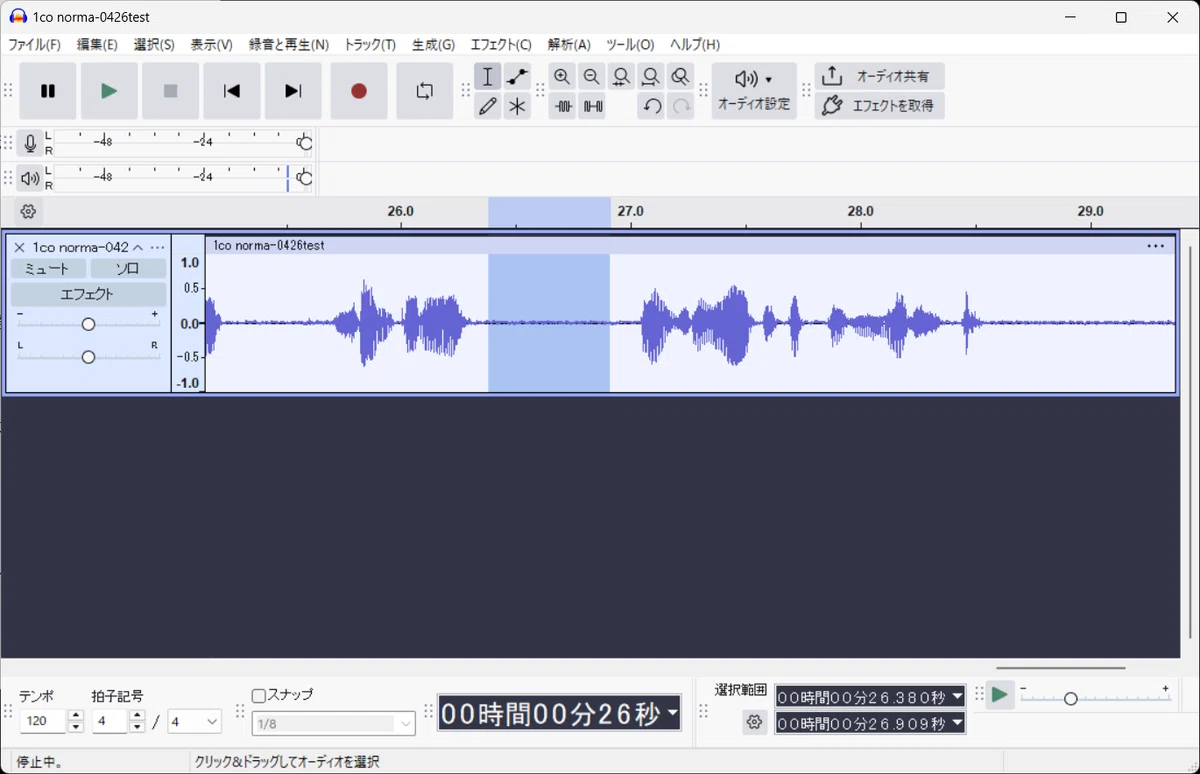
Task: Open selection end time format arrow
Action: pos(957,722)
